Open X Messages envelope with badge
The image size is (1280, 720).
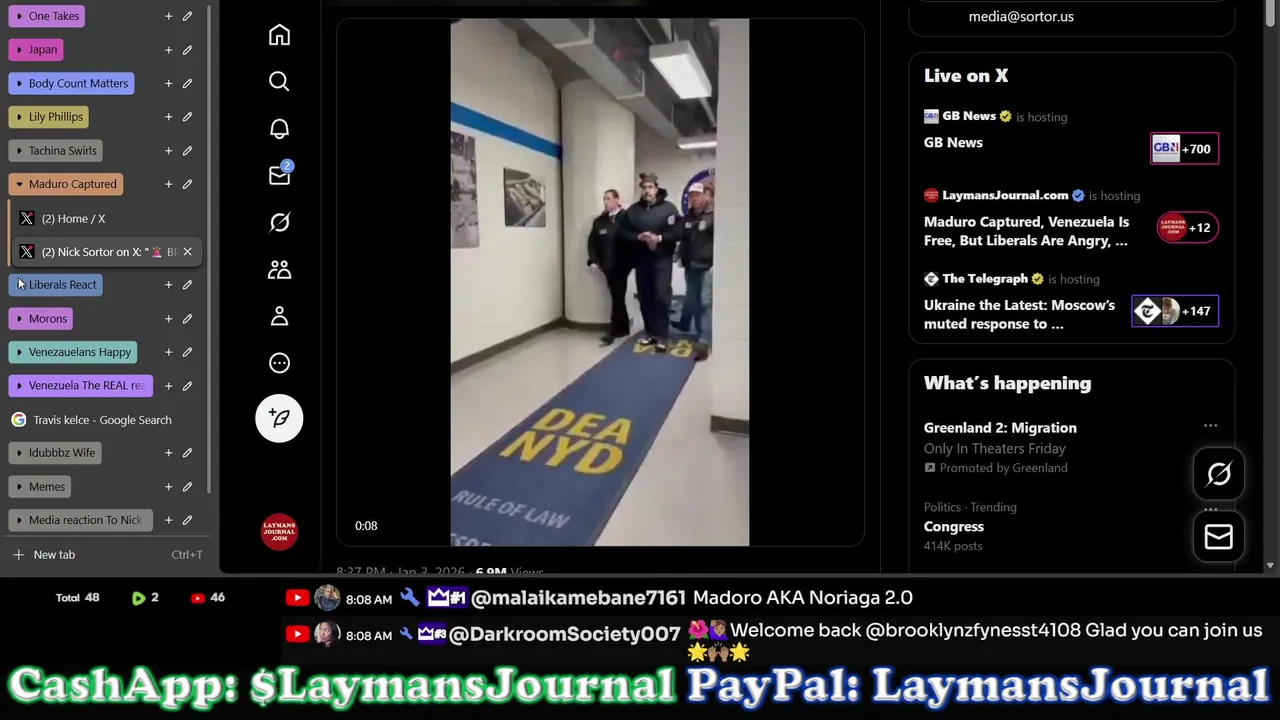tap(279, 175)
